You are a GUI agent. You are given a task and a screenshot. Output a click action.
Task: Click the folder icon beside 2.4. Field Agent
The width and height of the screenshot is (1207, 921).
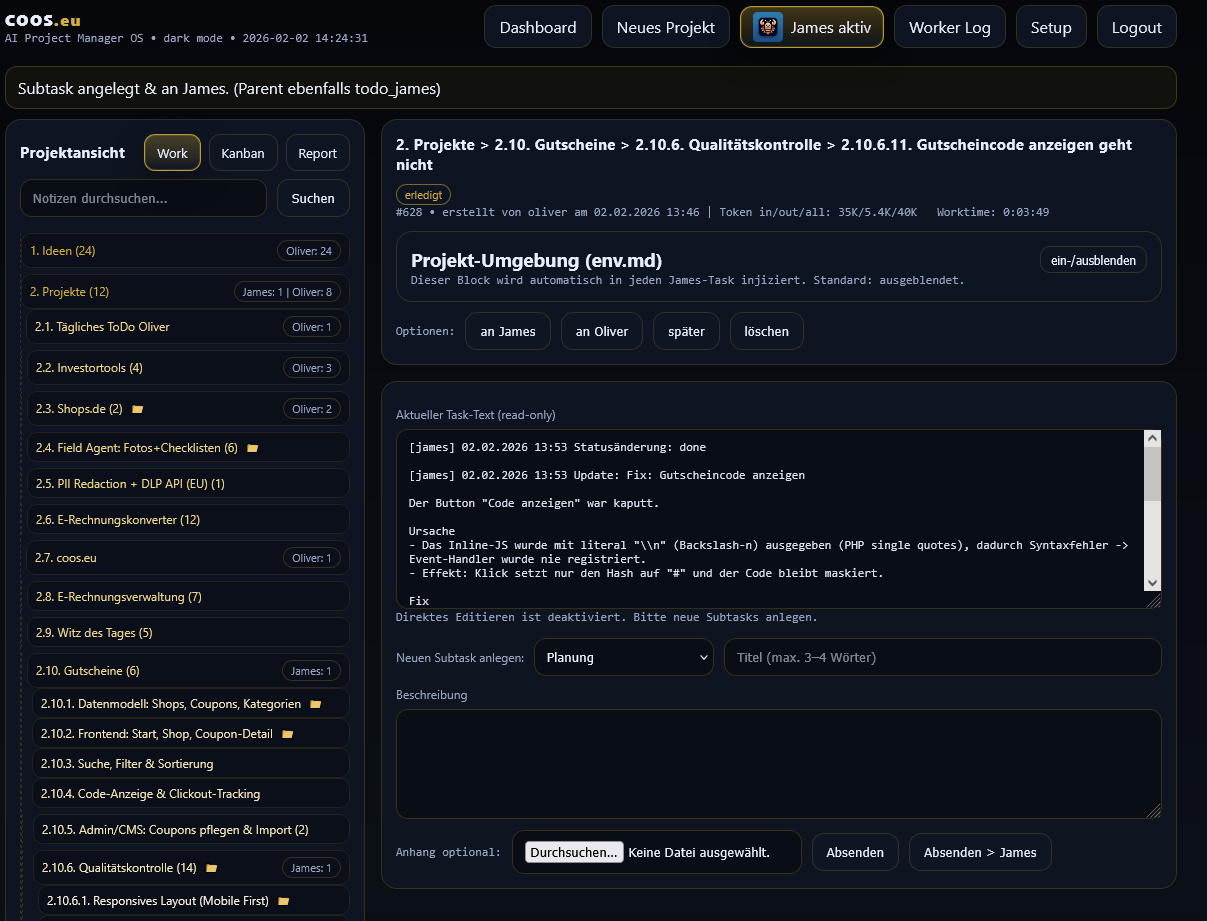tap(252, 447)
